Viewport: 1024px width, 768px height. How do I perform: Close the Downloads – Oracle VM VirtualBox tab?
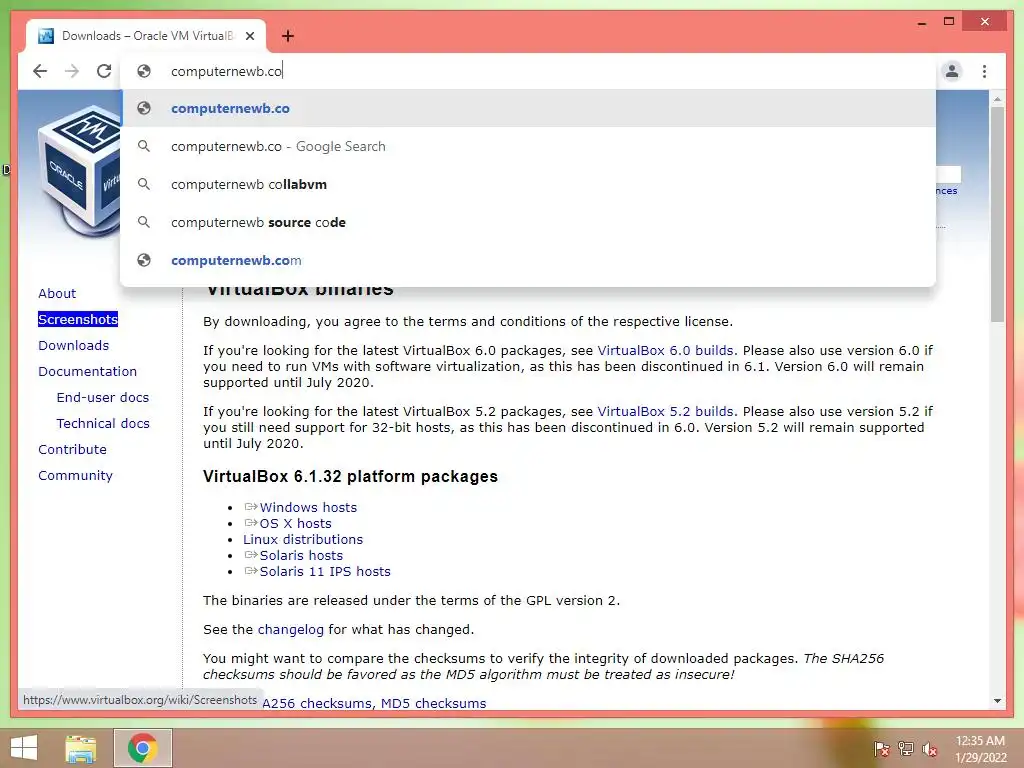coord(249,37)
